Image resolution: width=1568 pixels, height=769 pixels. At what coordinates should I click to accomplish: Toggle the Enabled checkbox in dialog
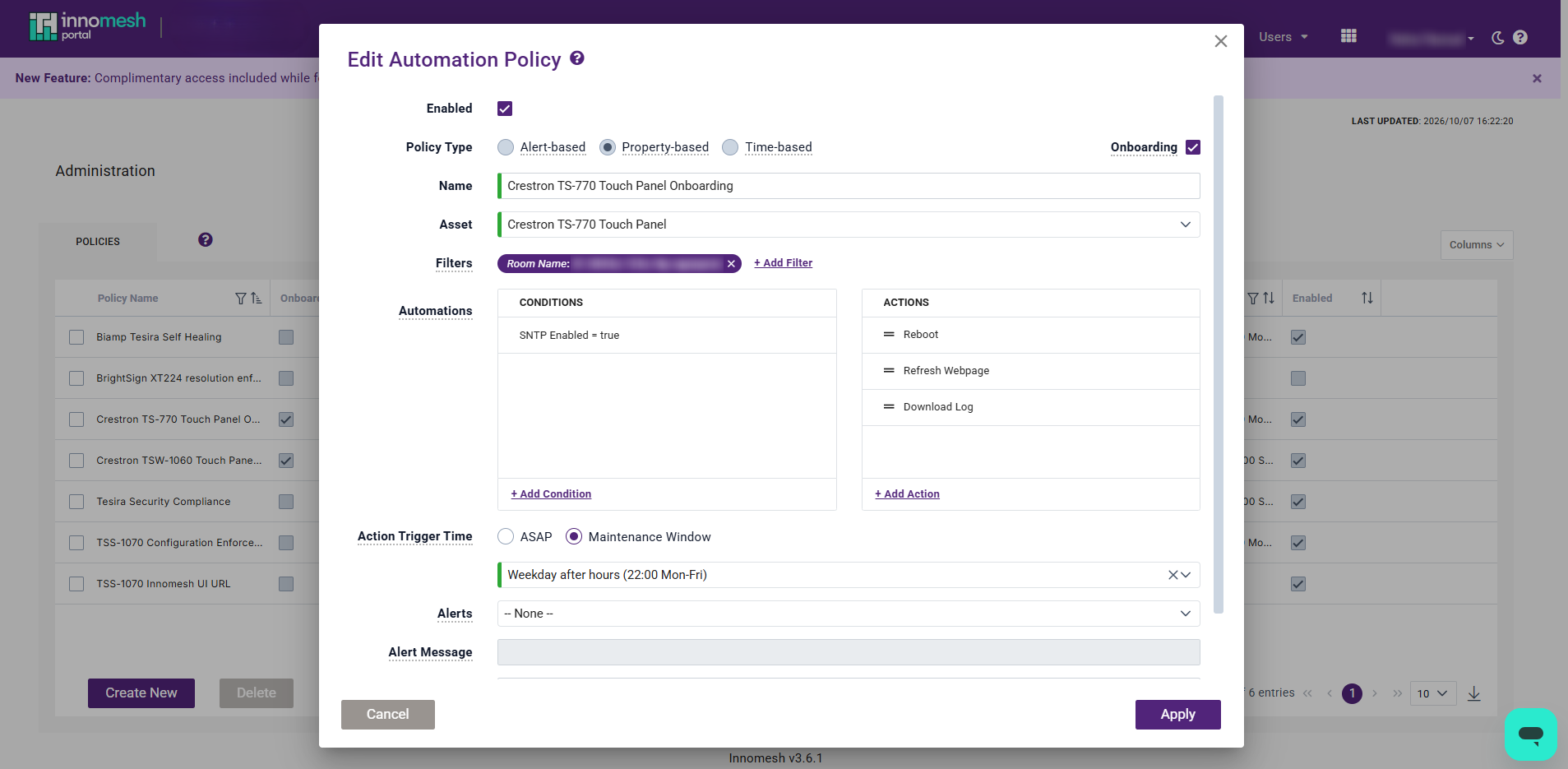(505, 109)
